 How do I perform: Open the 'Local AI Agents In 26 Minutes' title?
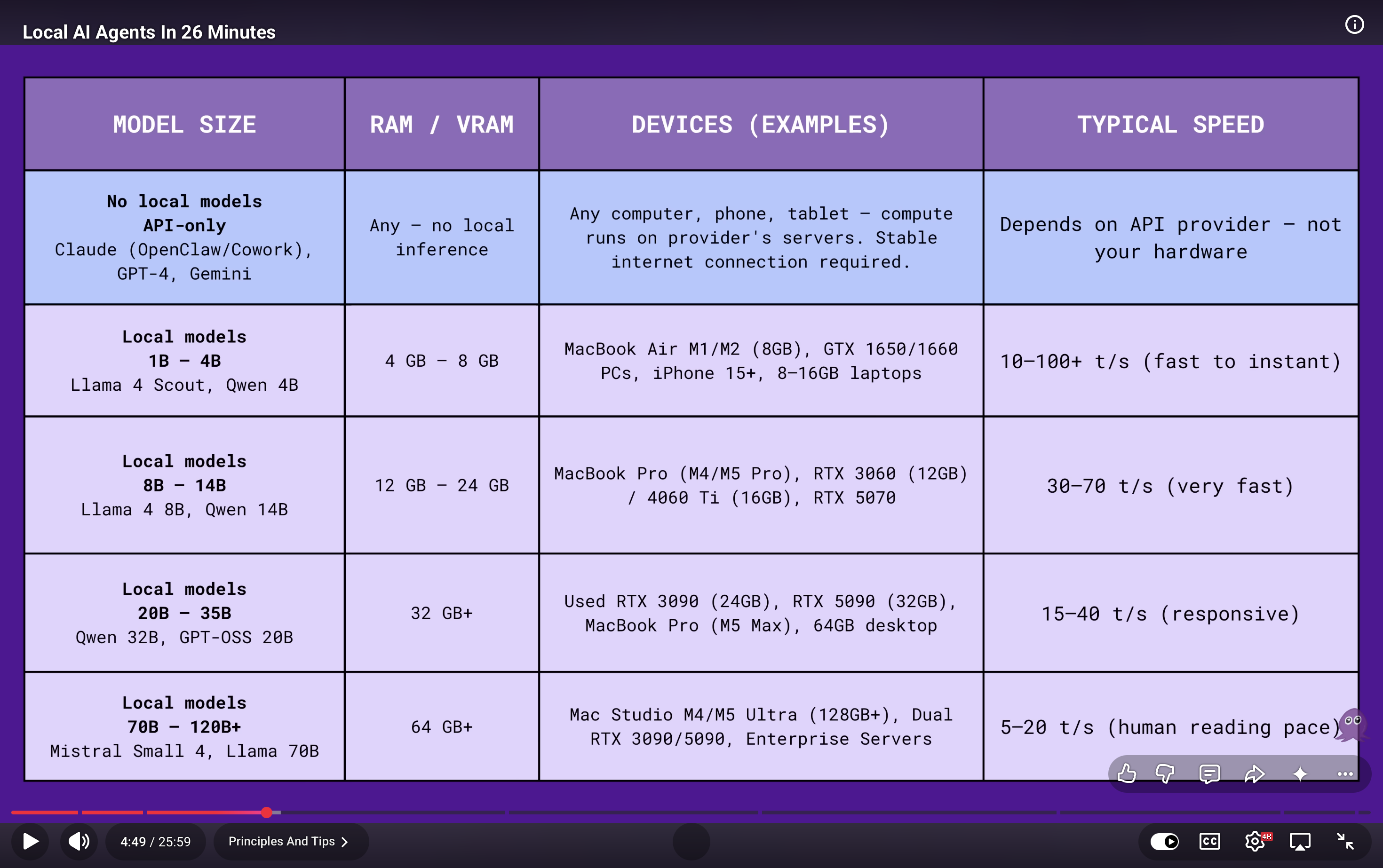[149, 32]
